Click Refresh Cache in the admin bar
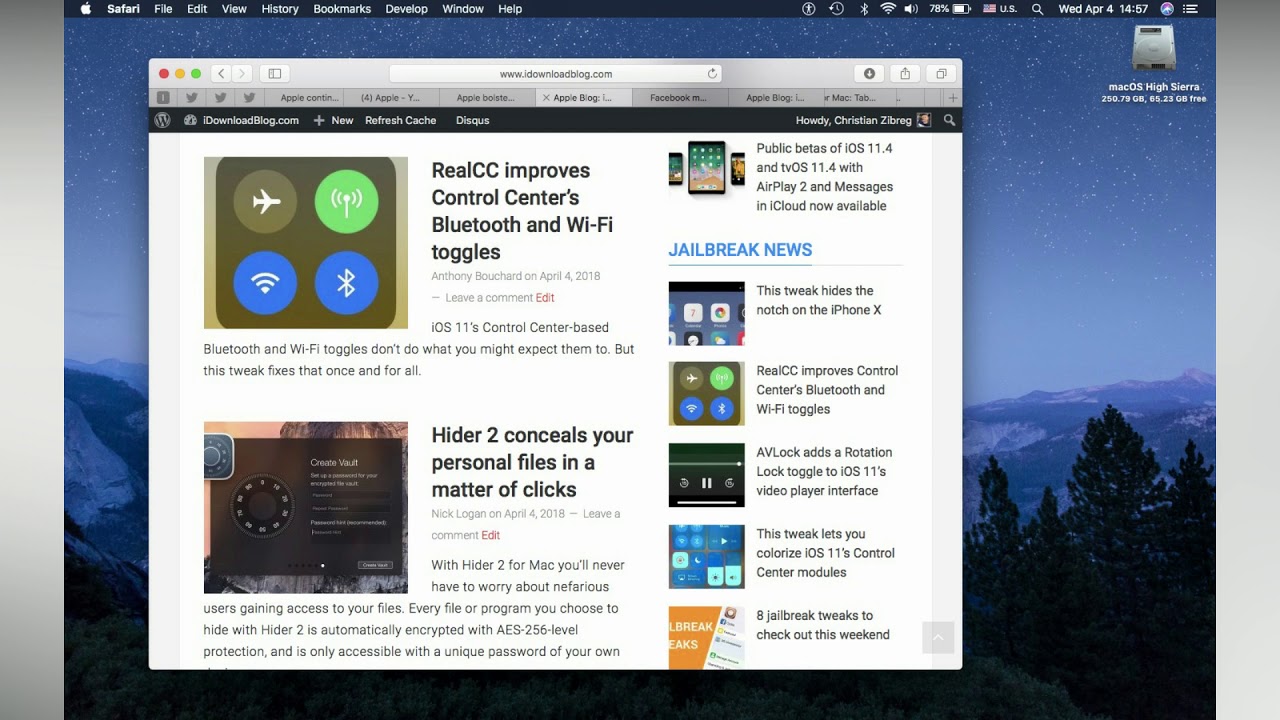 pos(400,120)
